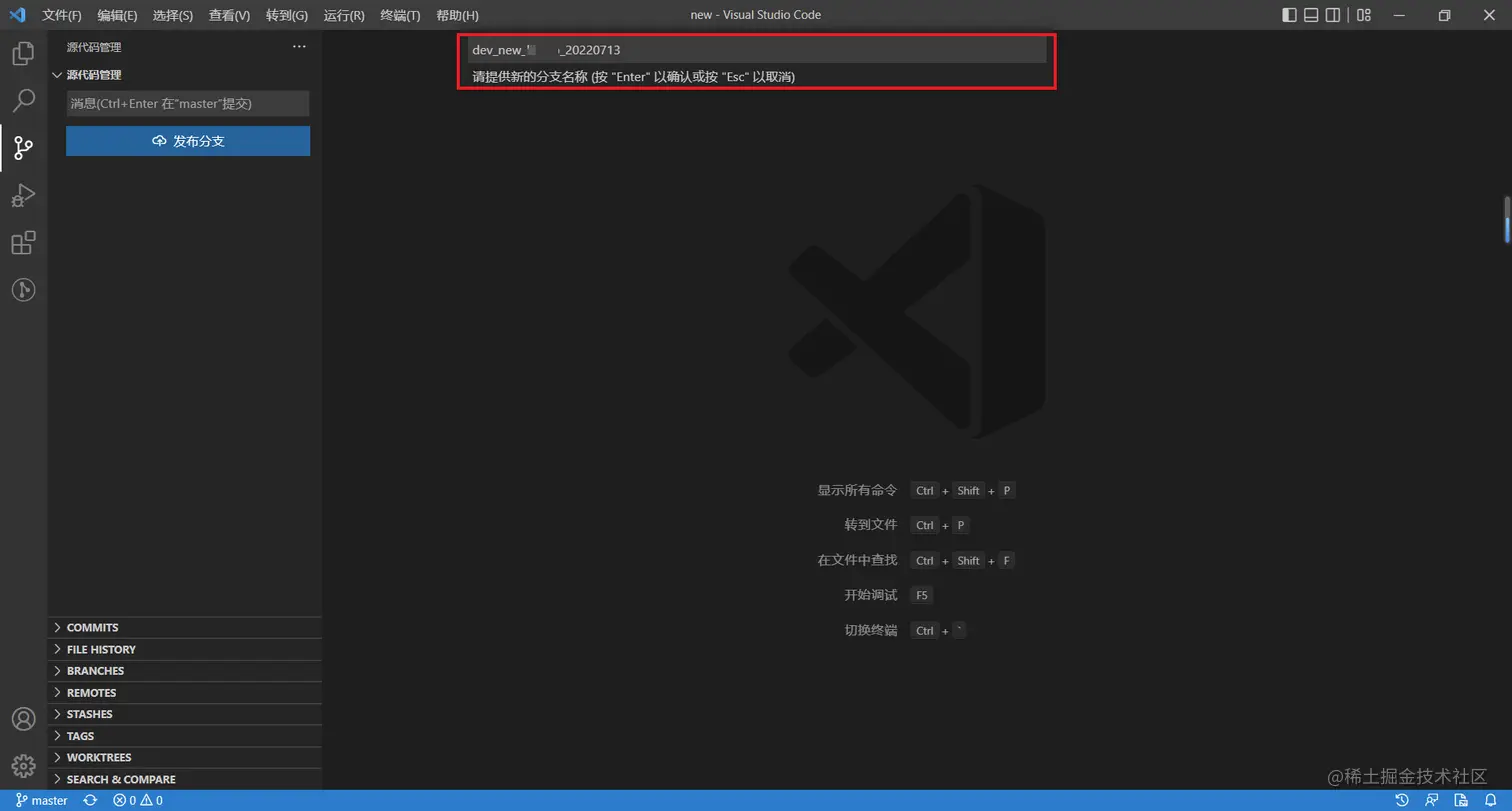Toggle the secondary side bar layout icon
Viewport: 1512px width, 811px height.
click(x=1333, y=15)
